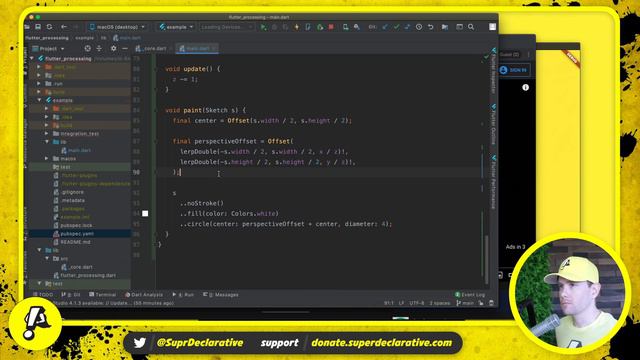Click the main git branch status entry
Image resolution: width=640 pixels, height=360 pixels.
click(465, 303)
